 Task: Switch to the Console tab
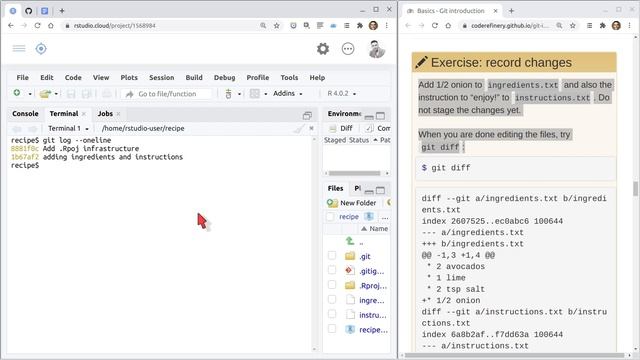25,113
